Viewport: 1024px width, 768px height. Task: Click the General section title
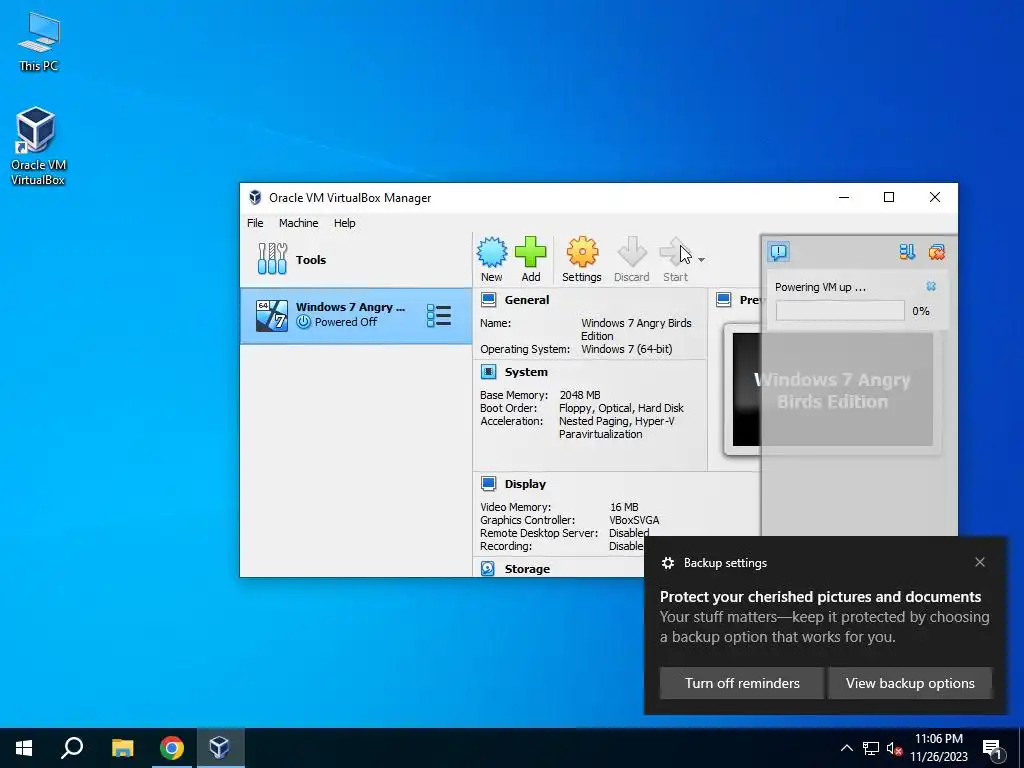point(526,300)
